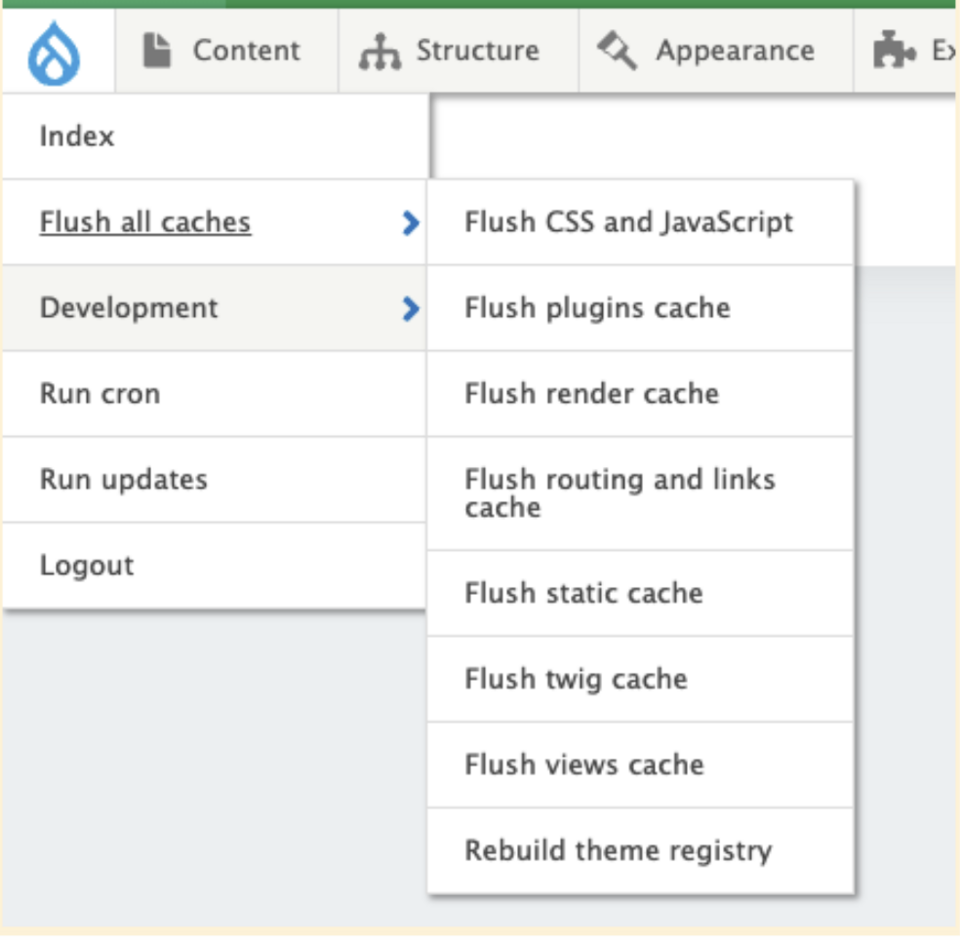Viewport: 960px width, 940px height.
Task: Open the blue arrow icon beside Flush all caches
Action: coord(410,222)
